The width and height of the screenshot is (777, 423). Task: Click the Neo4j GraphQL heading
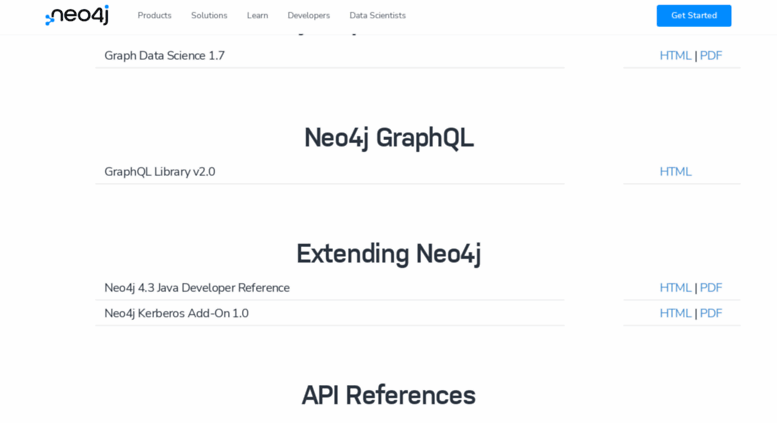(x=389, y=138)
